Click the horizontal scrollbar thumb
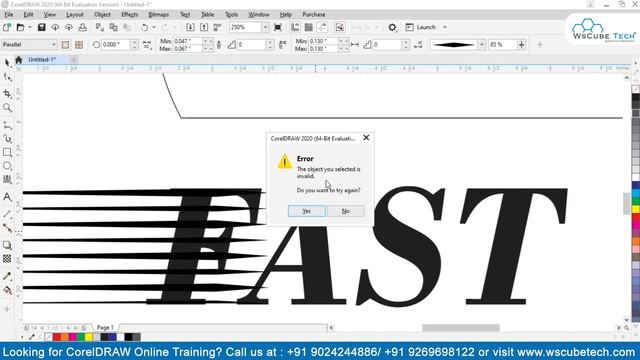 pos(461,328)
